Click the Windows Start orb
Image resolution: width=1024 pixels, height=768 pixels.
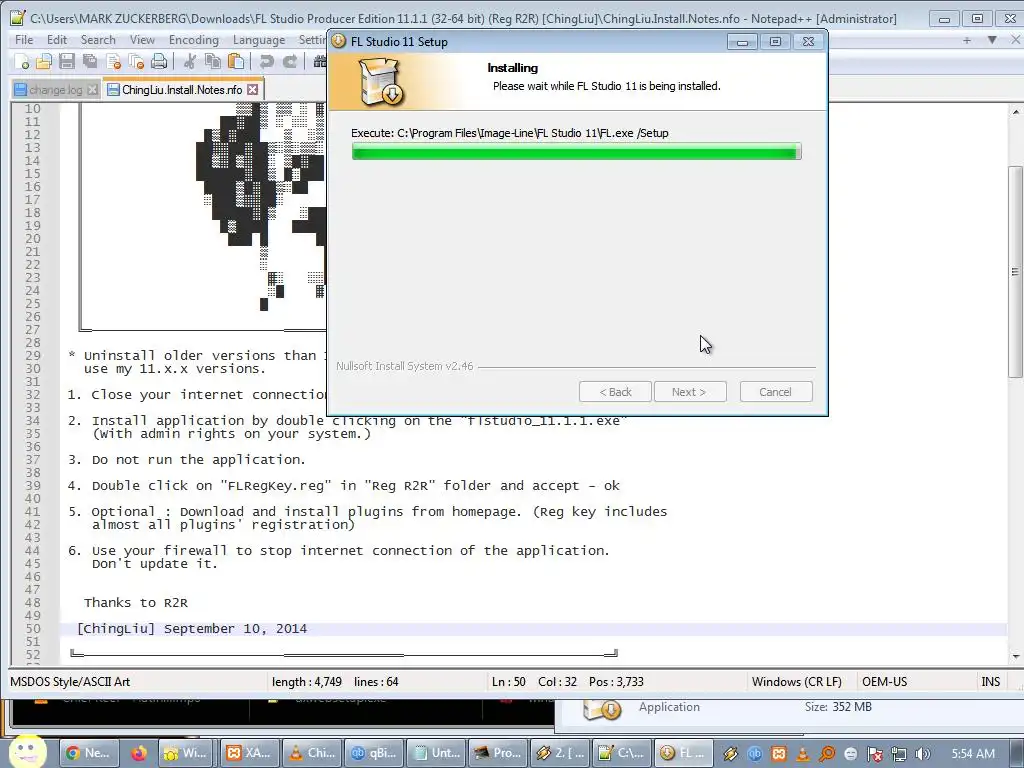pos(27,752)
